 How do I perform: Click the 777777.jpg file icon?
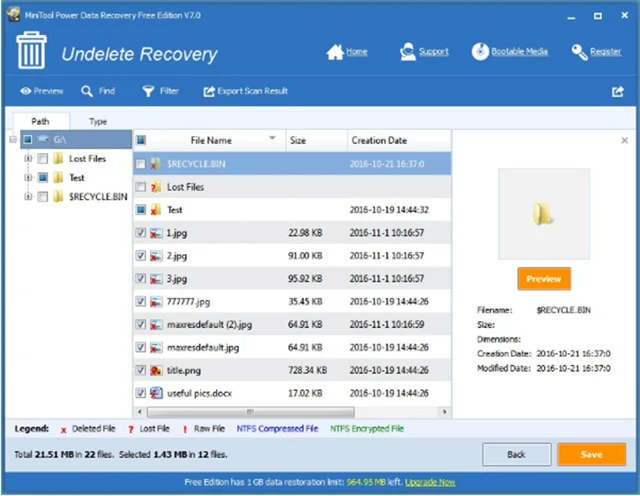(156, 302)
